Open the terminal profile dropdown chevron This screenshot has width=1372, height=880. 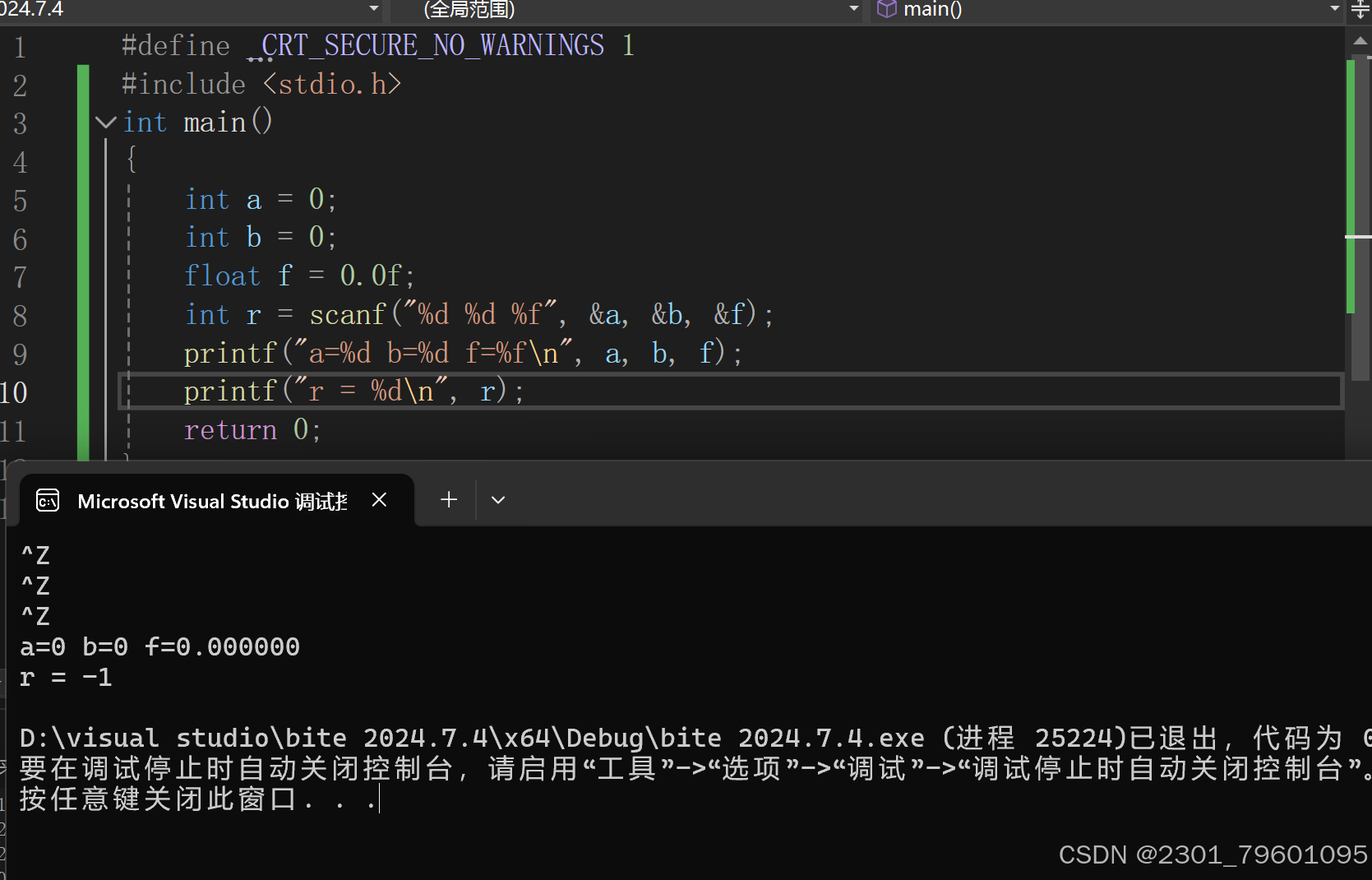[498, 499]
